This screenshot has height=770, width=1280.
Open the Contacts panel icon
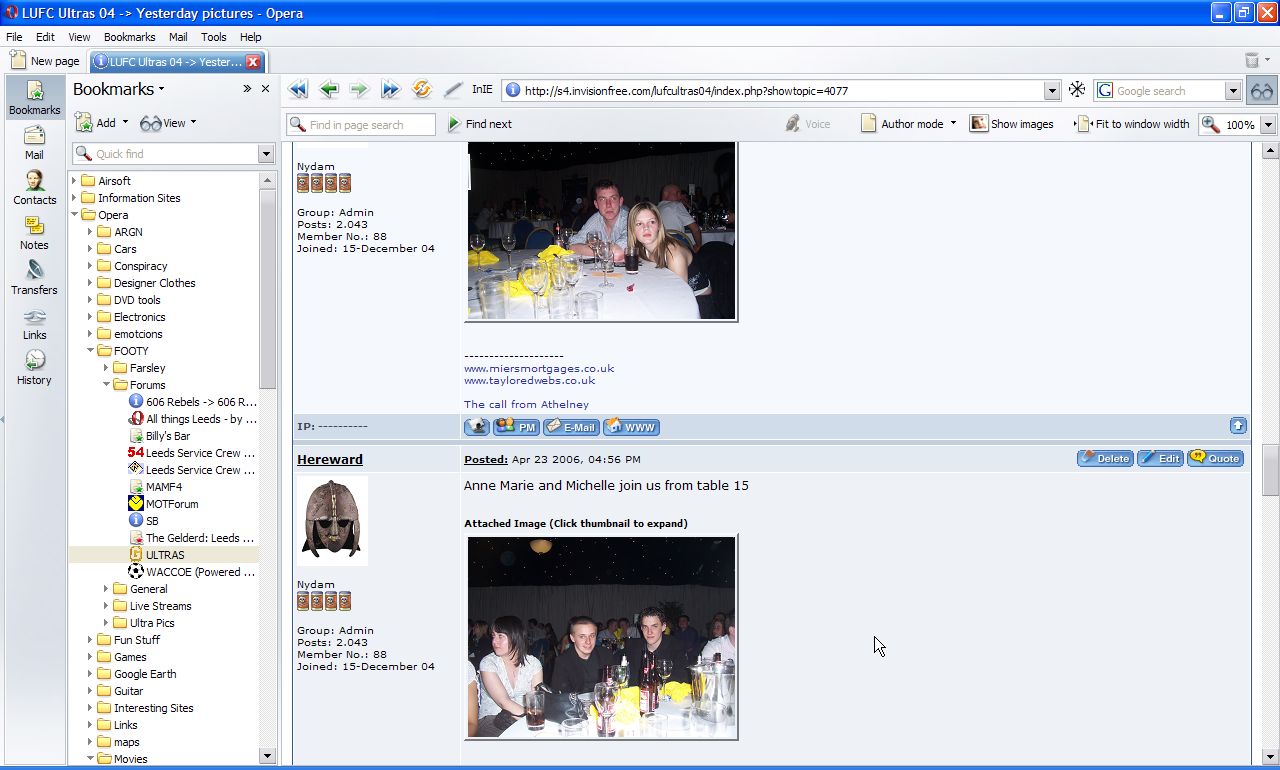click(x=34, y=188)
